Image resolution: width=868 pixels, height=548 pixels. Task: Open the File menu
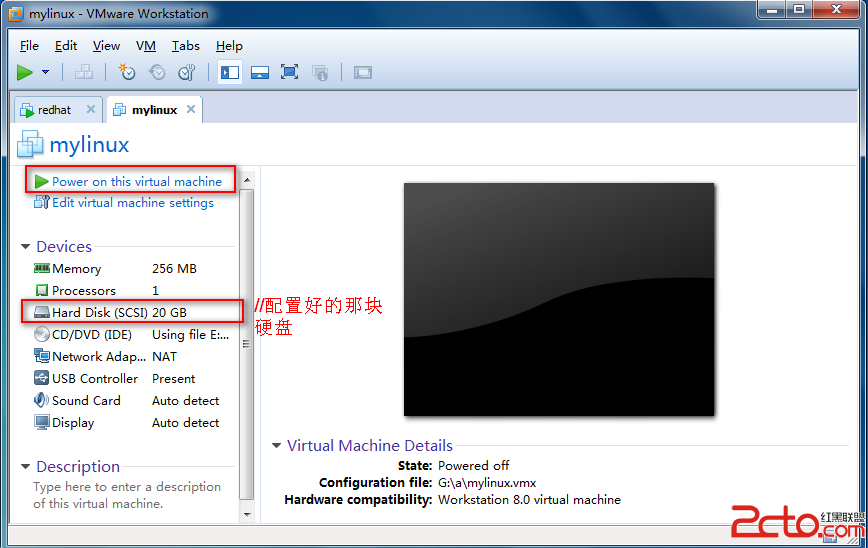click(x=29, y=46)
